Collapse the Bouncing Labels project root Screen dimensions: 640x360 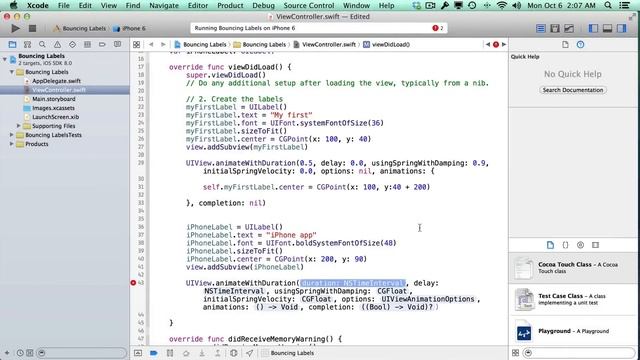[x=5, y=59]
